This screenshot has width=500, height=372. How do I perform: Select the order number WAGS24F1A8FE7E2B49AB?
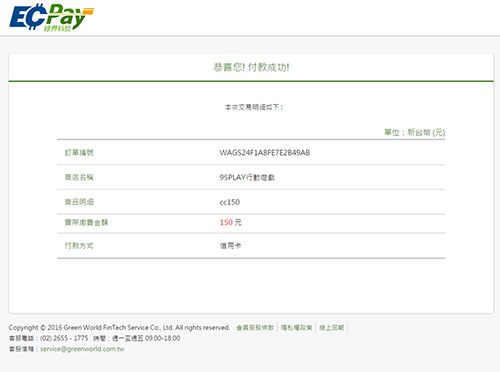[x=264, y=153]
